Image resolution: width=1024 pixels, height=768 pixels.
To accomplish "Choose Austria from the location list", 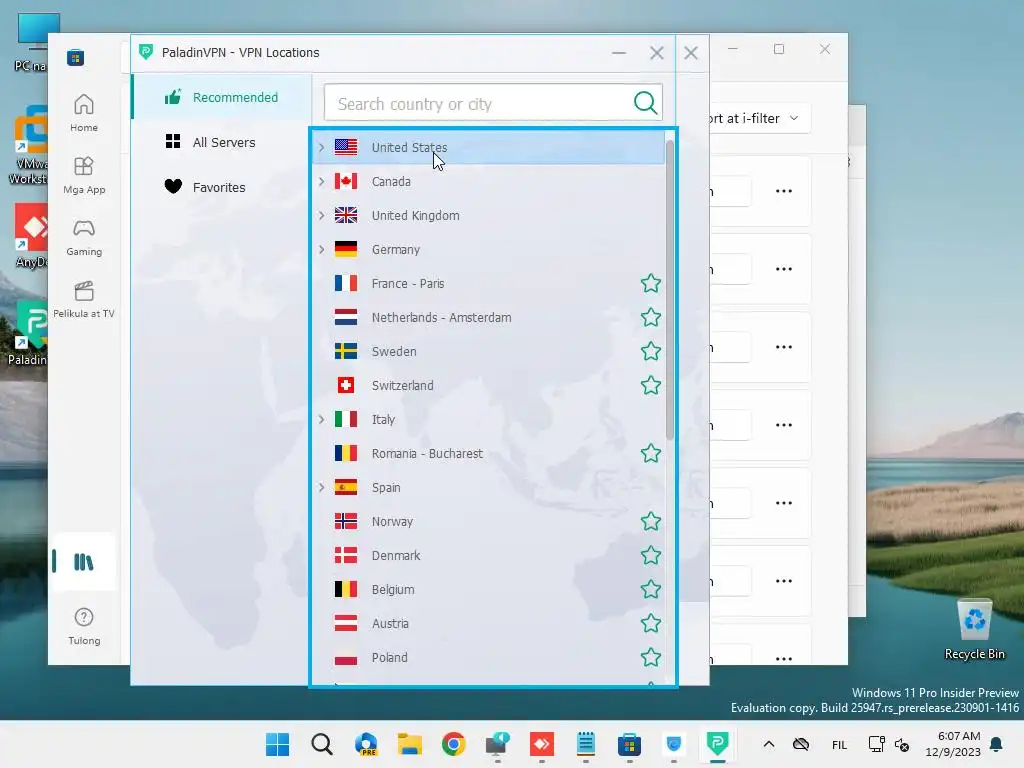I will pyautogui.click(x=488, y=623).
